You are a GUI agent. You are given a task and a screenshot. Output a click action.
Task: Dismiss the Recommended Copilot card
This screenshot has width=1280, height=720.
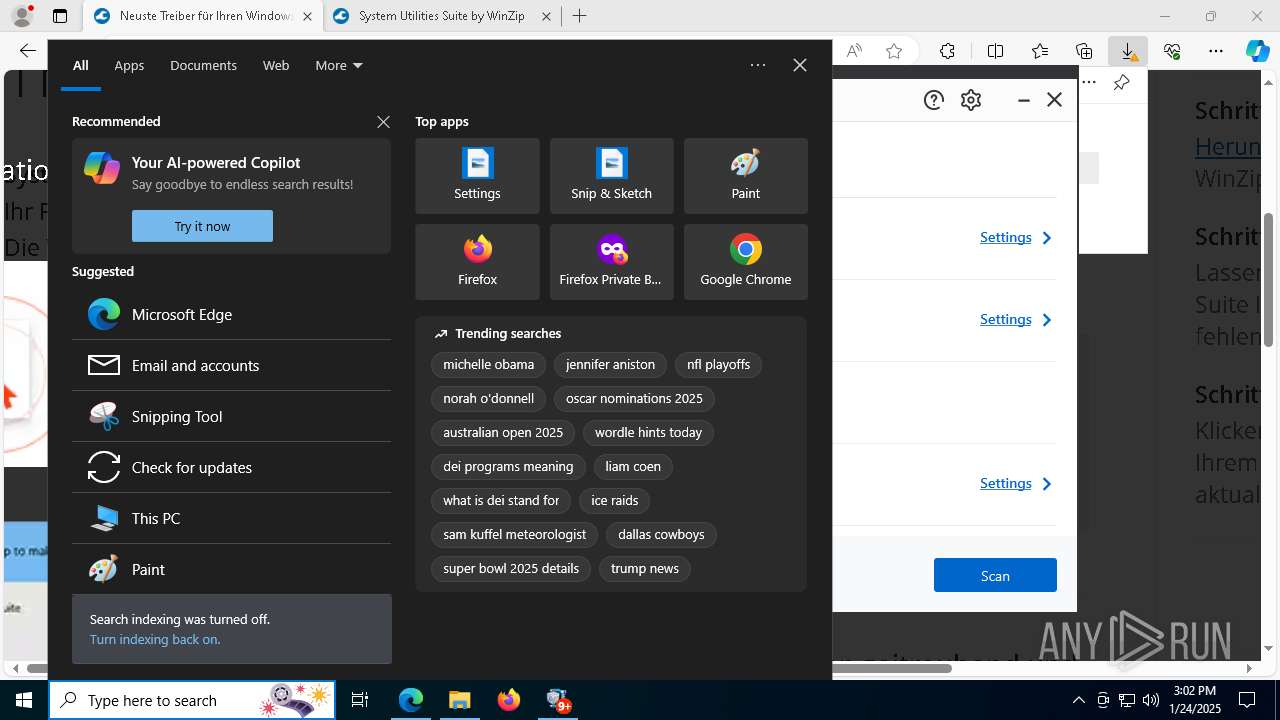click(x=383, y=122)
